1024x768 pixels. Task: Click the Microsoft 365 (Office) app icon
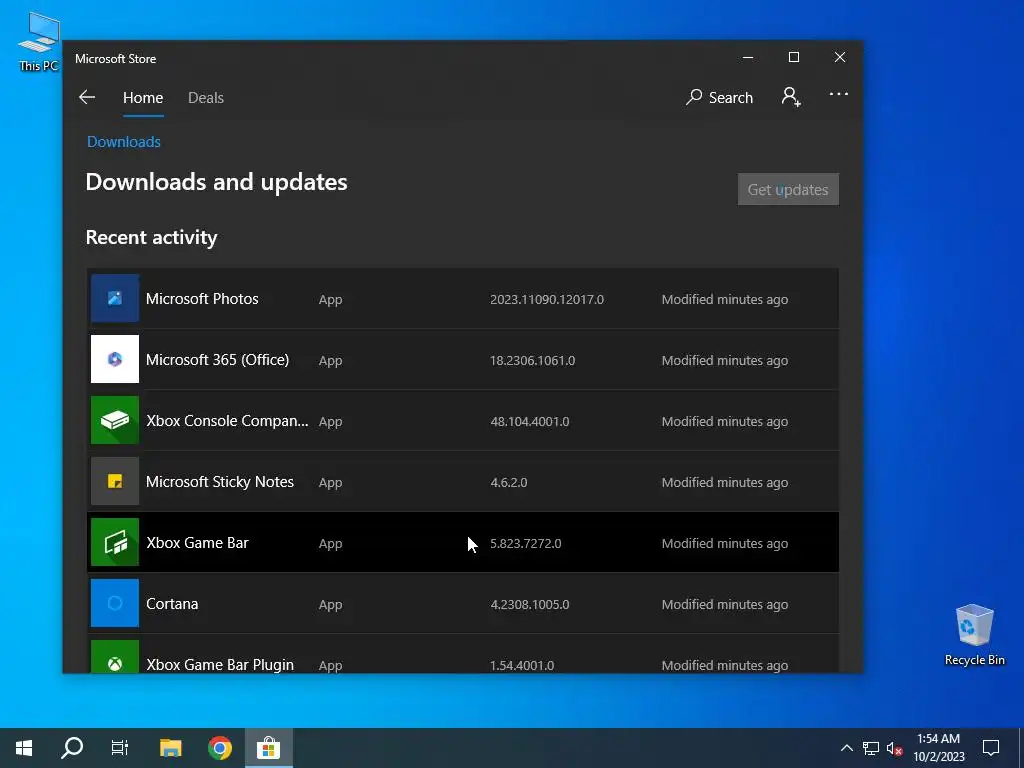click(x=115, y=359)
